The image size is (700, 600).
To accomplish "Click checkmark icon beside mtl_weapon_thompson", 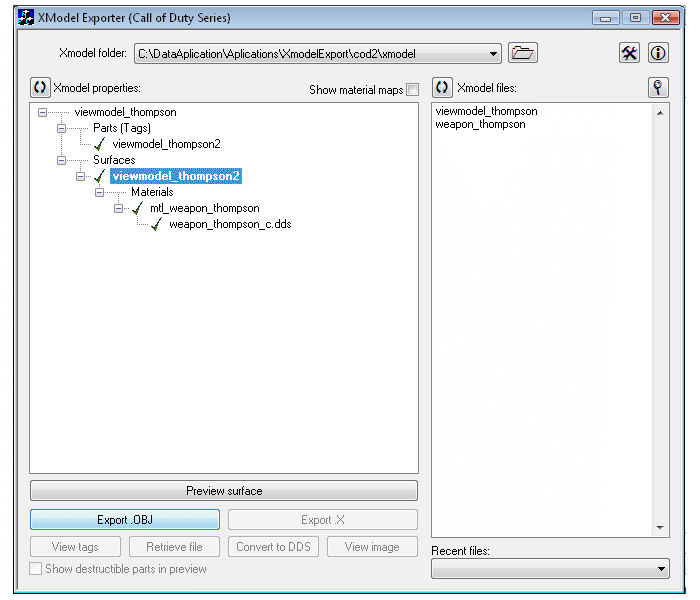I will tap(138, 208).
